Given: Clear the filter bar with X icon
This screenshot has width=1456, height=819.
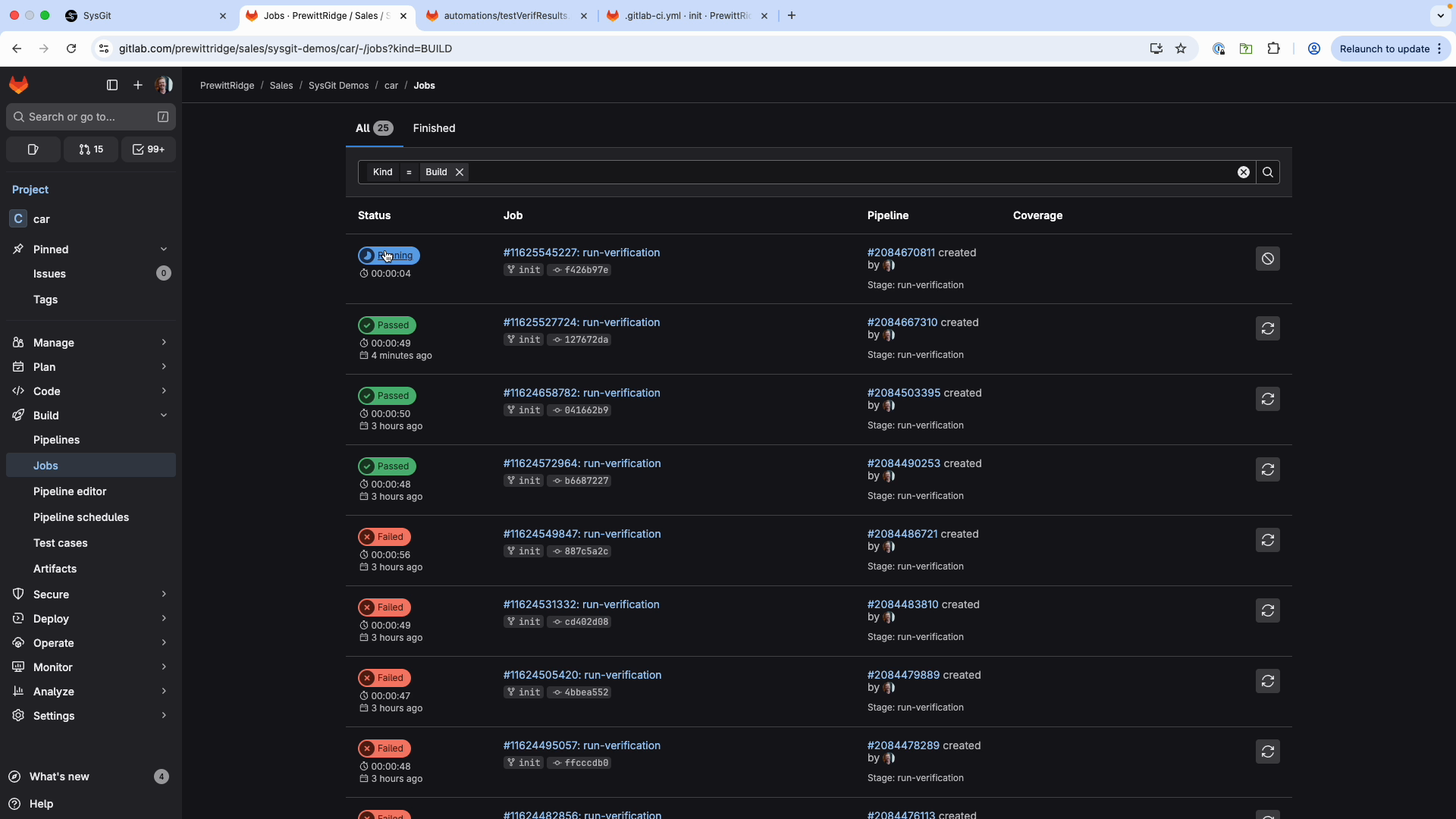Looking at the screenshot, I should pyautogui.click(x=1244, y=172).
